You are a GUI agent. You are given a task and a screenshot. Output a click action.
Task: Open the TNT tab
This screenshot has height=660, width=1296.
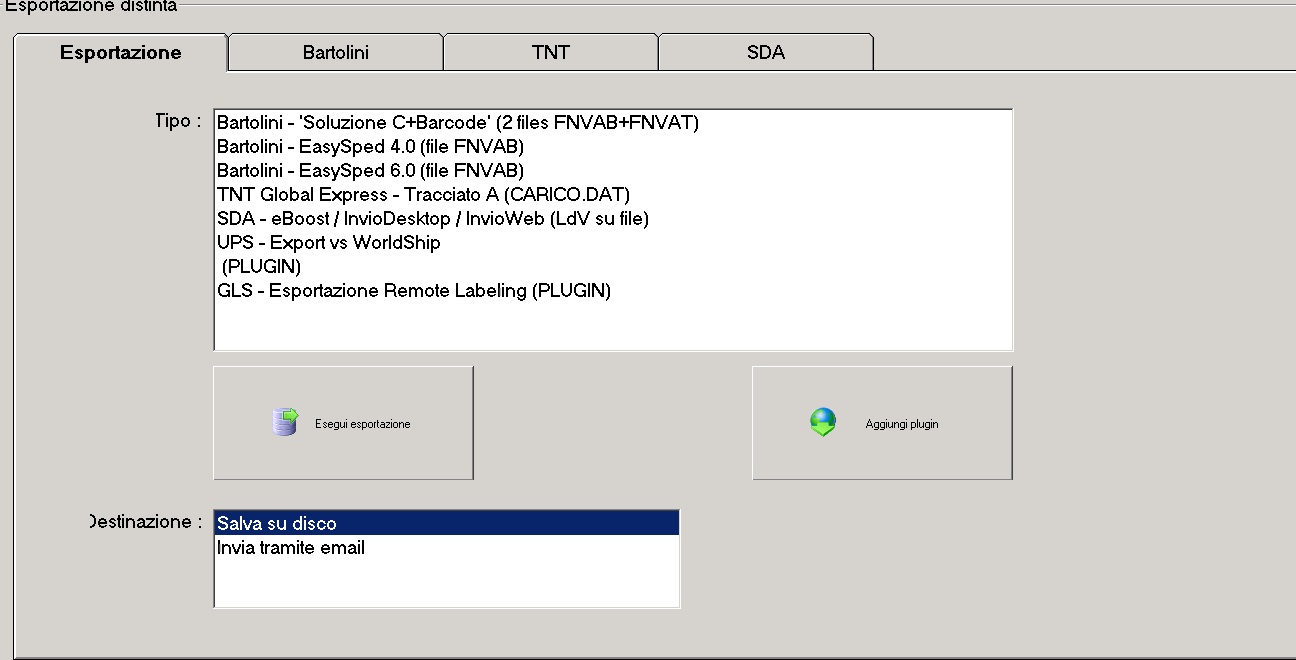pos(551,53)
